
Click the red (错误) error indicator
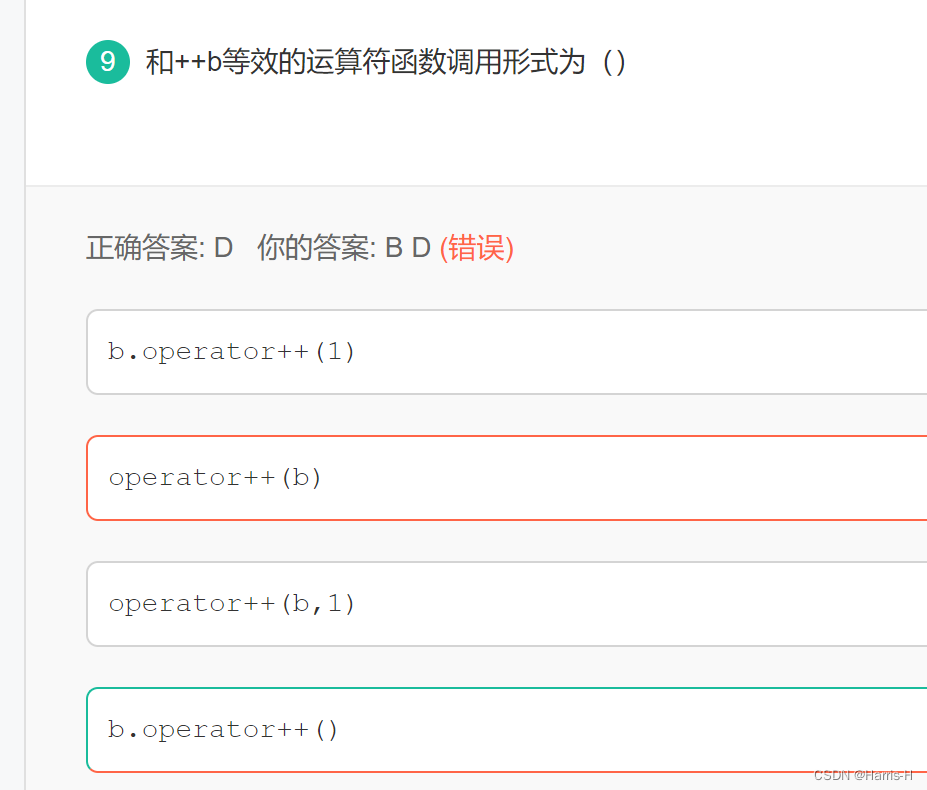point(477,249)
